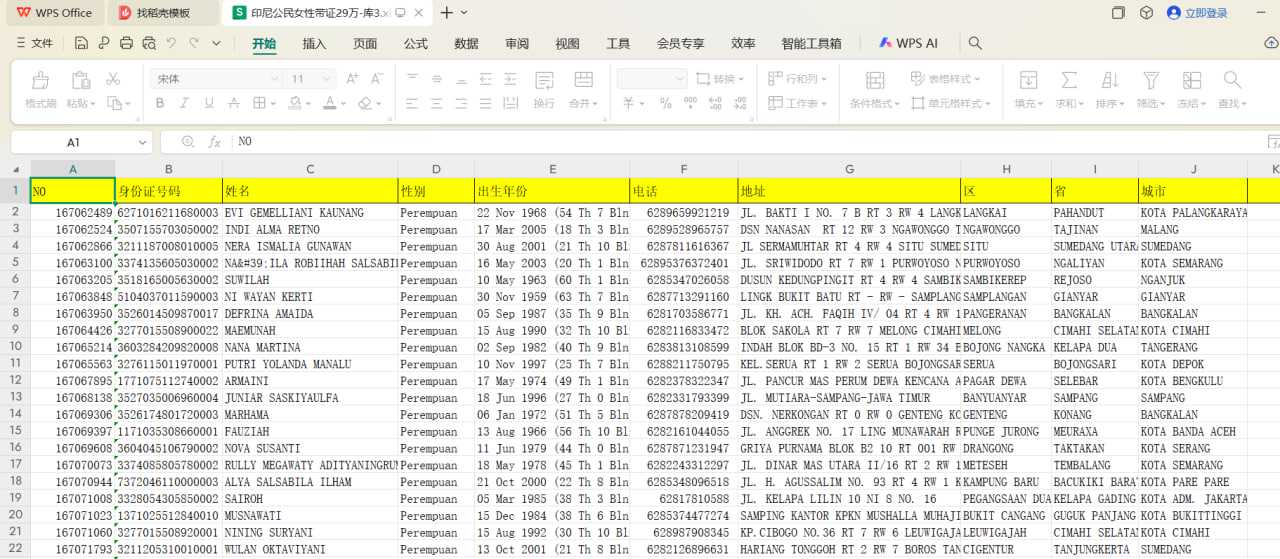Open the File (文件) menu
The image size is (1280, 559).
[x=34, y=43]
